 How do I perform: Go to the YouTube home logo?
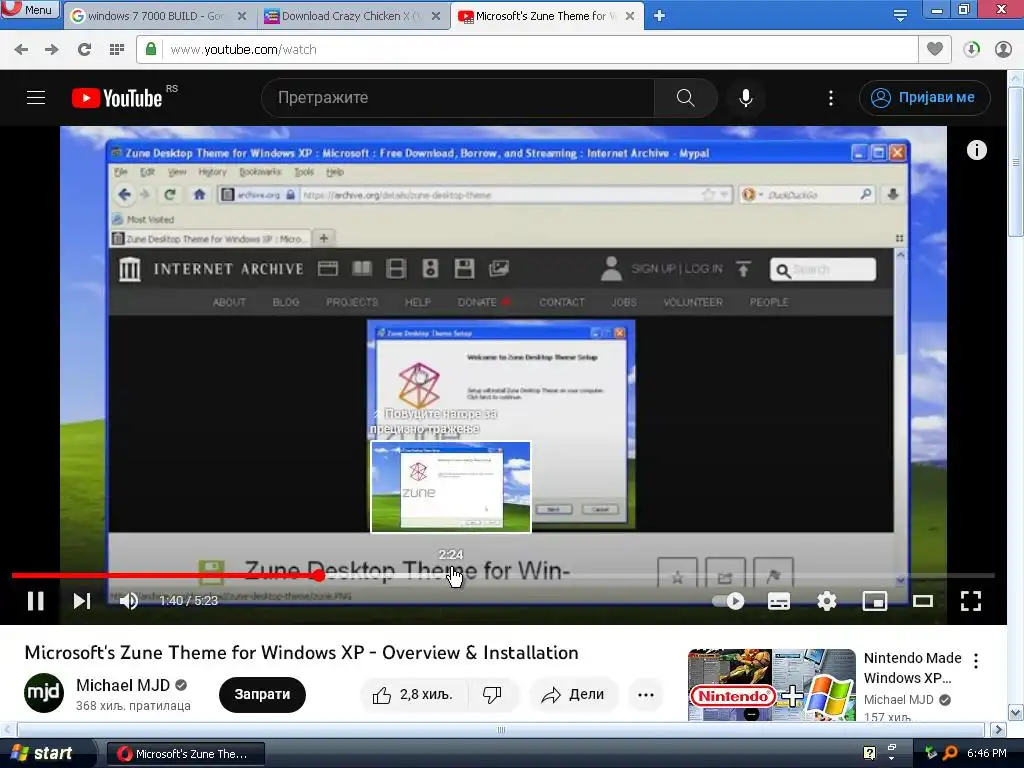[117, 98]
